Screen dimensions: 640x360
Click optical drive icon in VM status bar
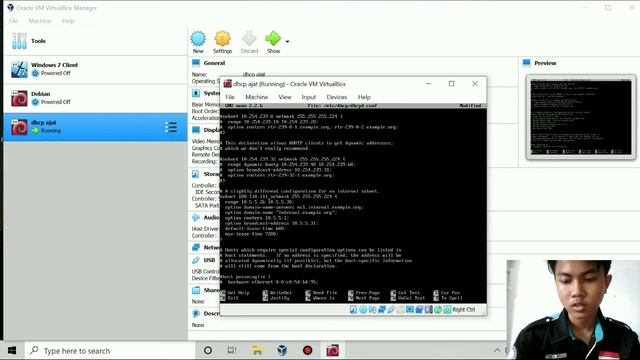(363, 310)
